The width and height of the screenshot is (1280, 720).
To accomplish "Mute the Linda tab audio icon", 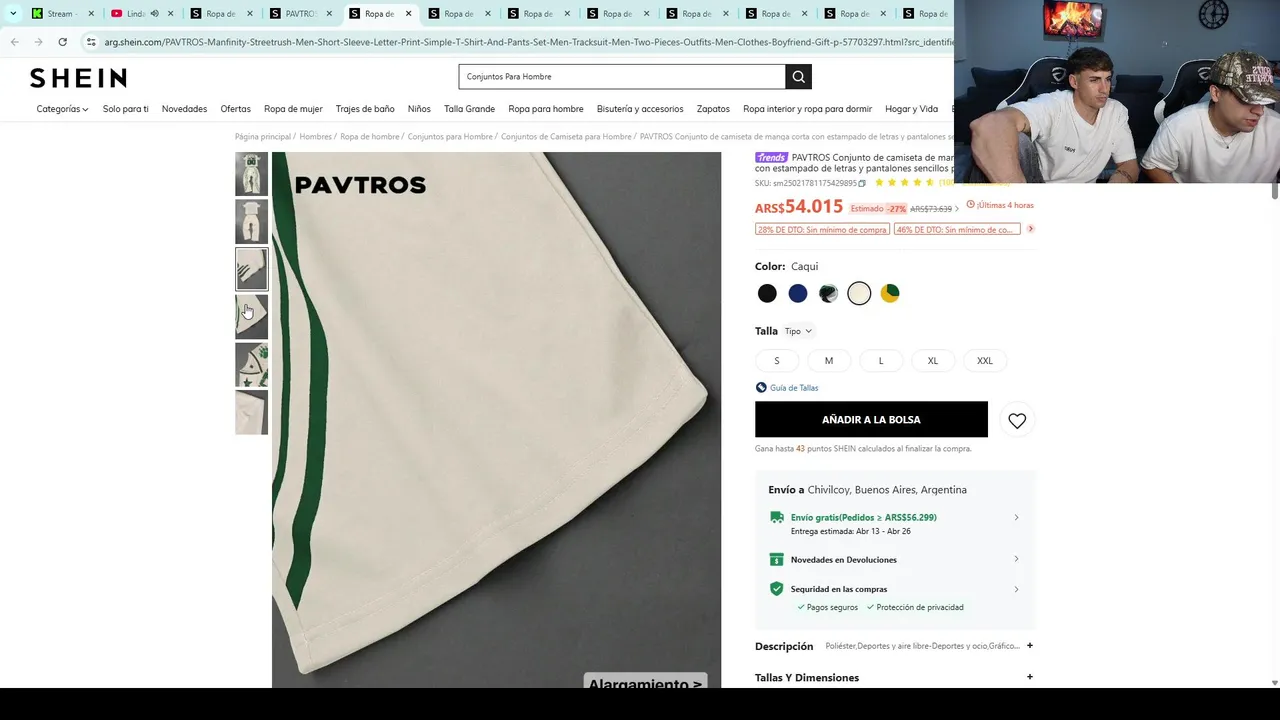I will (x=154, y=14).
